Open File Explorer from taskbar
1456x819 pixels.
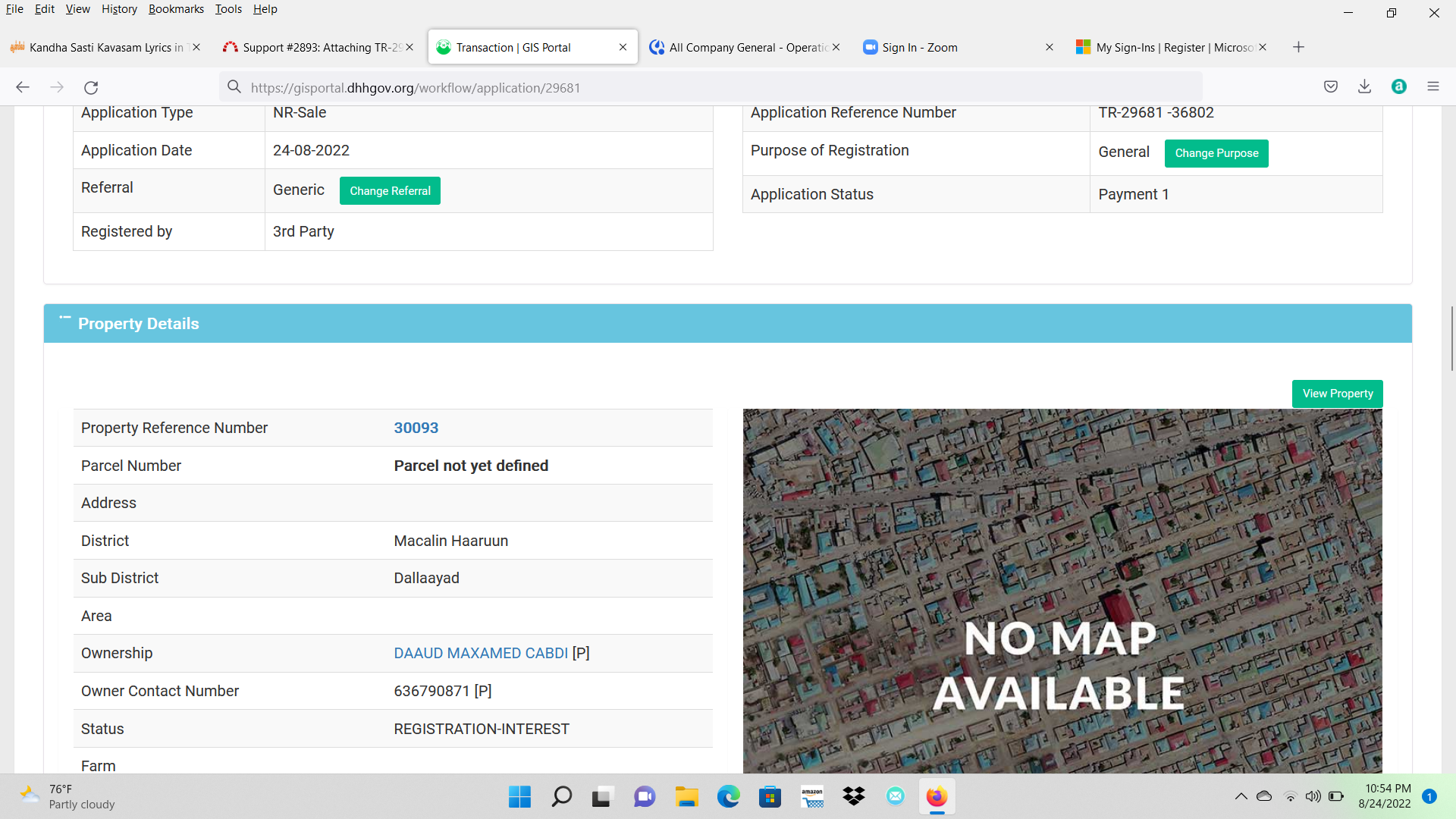tap(687, 797)
